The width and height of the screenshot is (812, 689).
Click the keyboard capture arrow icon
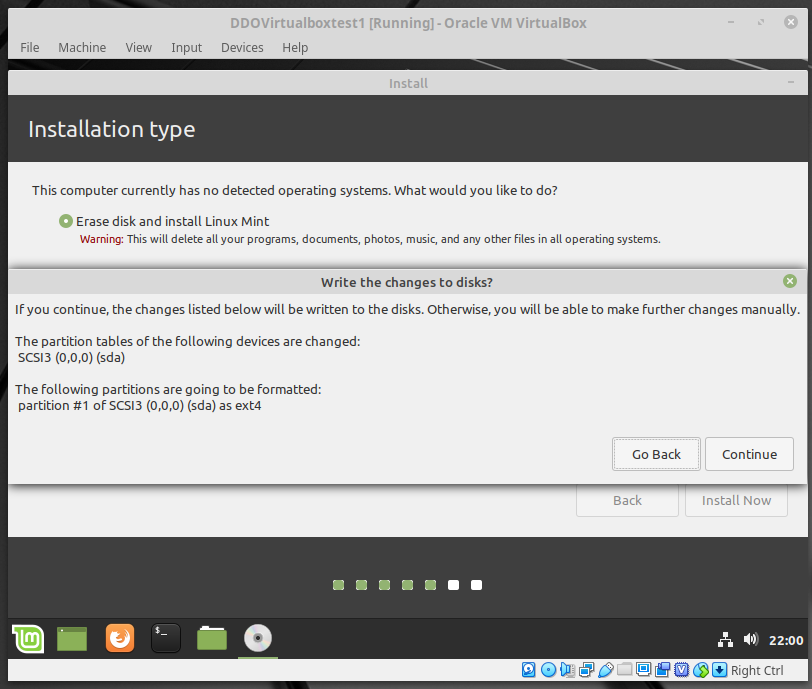719,670
